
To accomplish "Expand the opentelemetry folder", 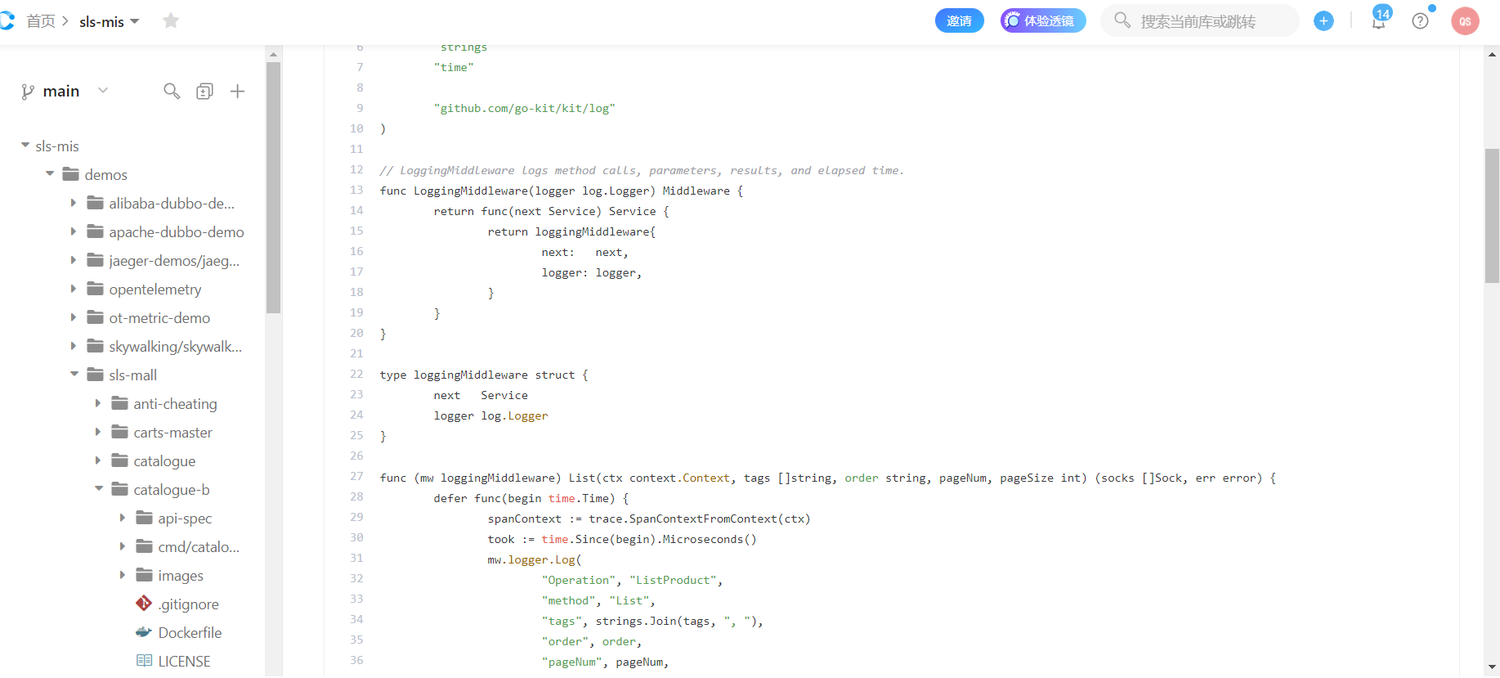I will (x=74, y=289).
